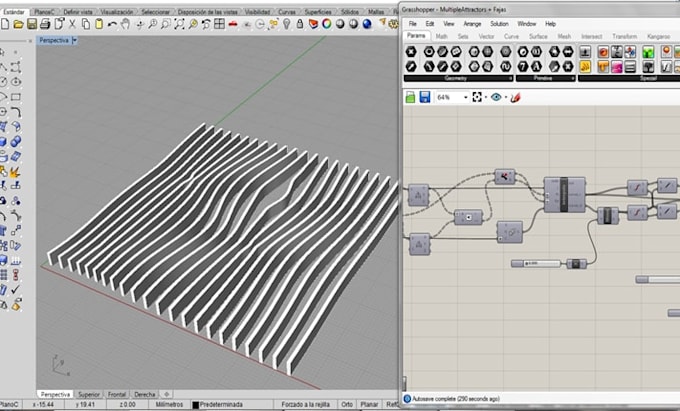
Task: Click the red car icon in the toolbar
Action: 233,24
